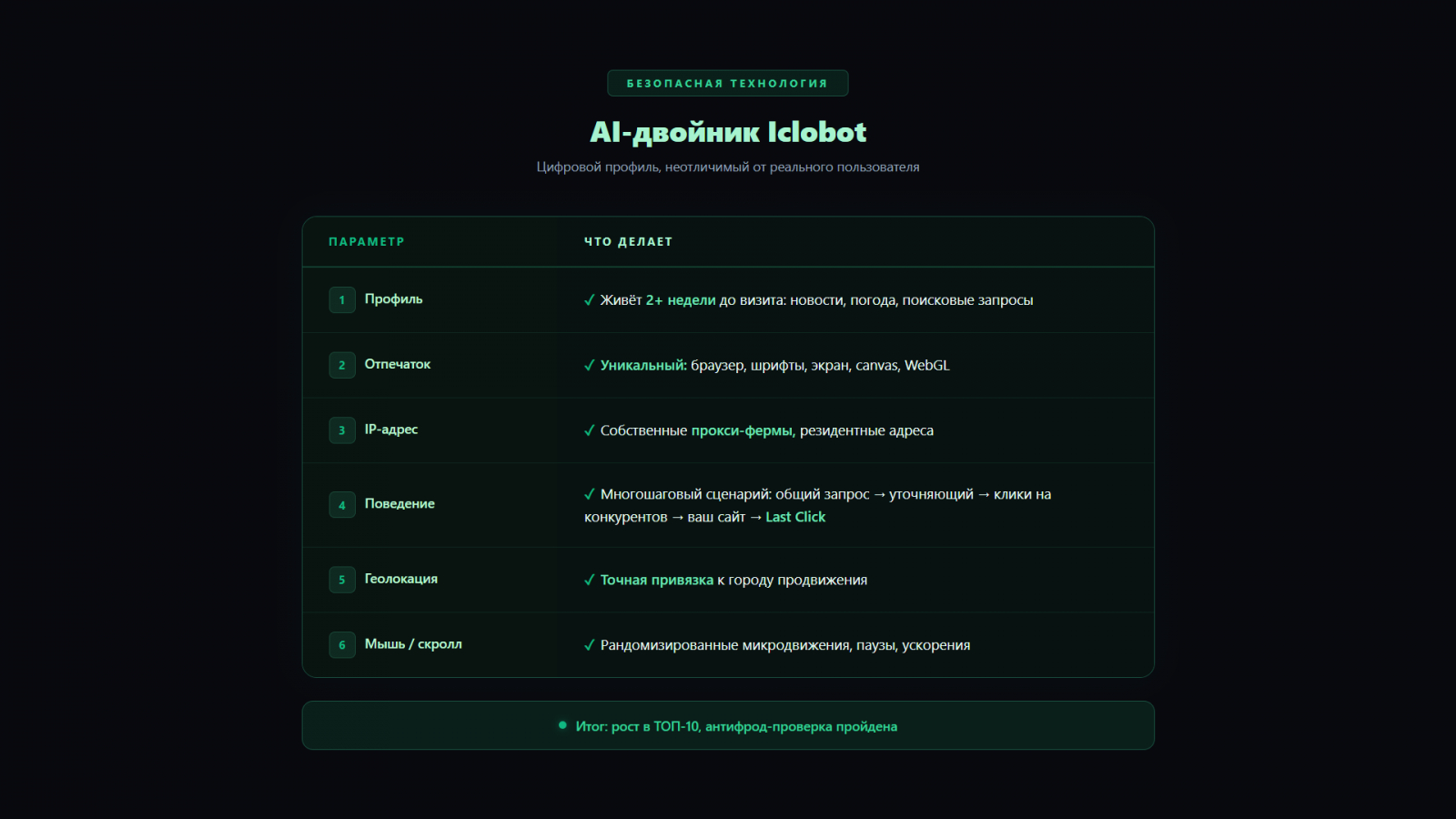The height and width of the screenshot is (819, 1456).
Task: Click the highlighted "Точная привязка" text
Action: pyautogui.click(x=657, y=581)
